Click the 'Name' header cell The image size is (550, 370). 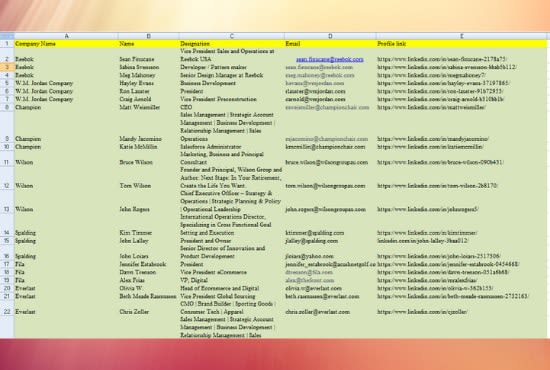click(x=149, y=44)
